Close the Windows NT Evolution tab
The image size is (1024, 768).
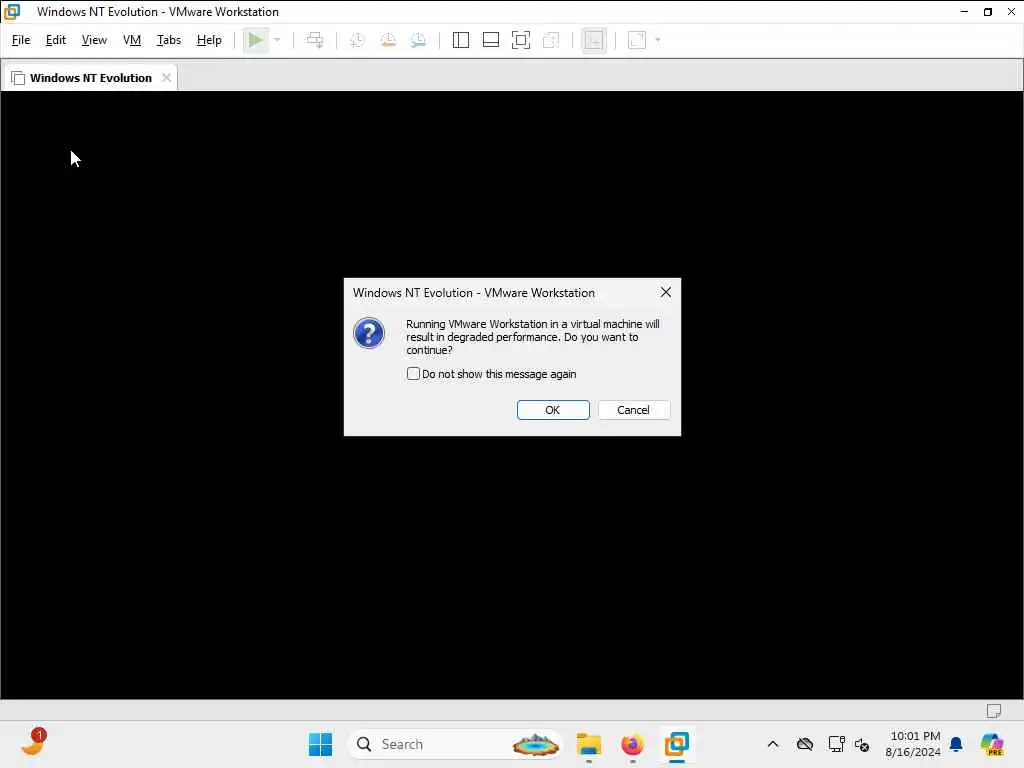pos(167,78)
